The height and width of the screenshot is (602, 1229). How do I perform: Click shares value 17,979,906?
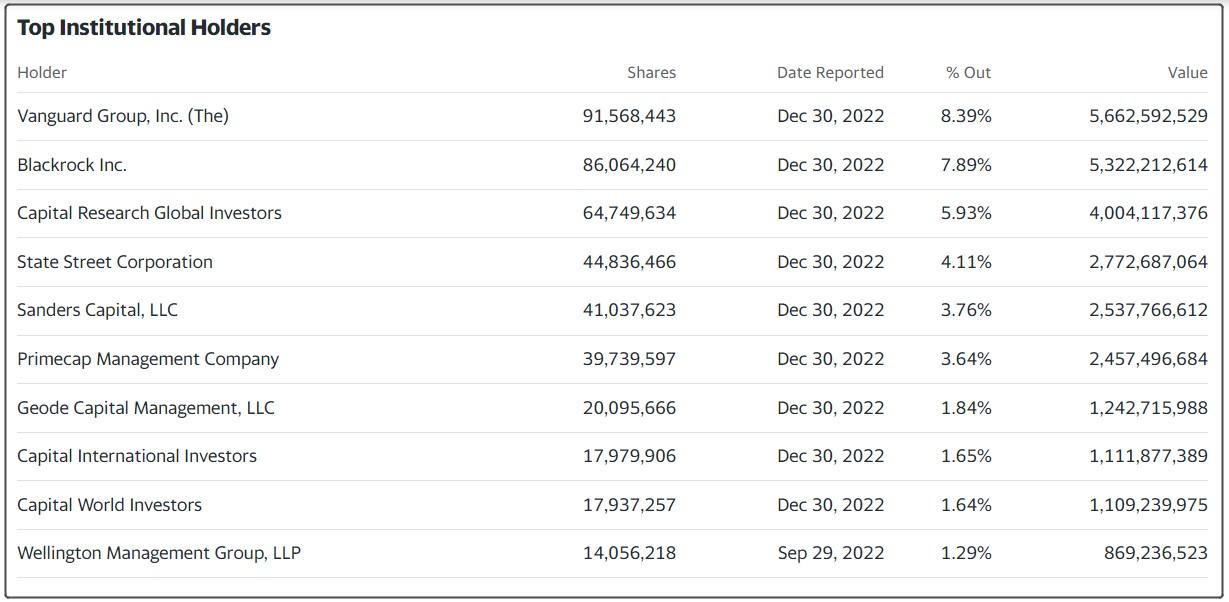coord(629,456)
